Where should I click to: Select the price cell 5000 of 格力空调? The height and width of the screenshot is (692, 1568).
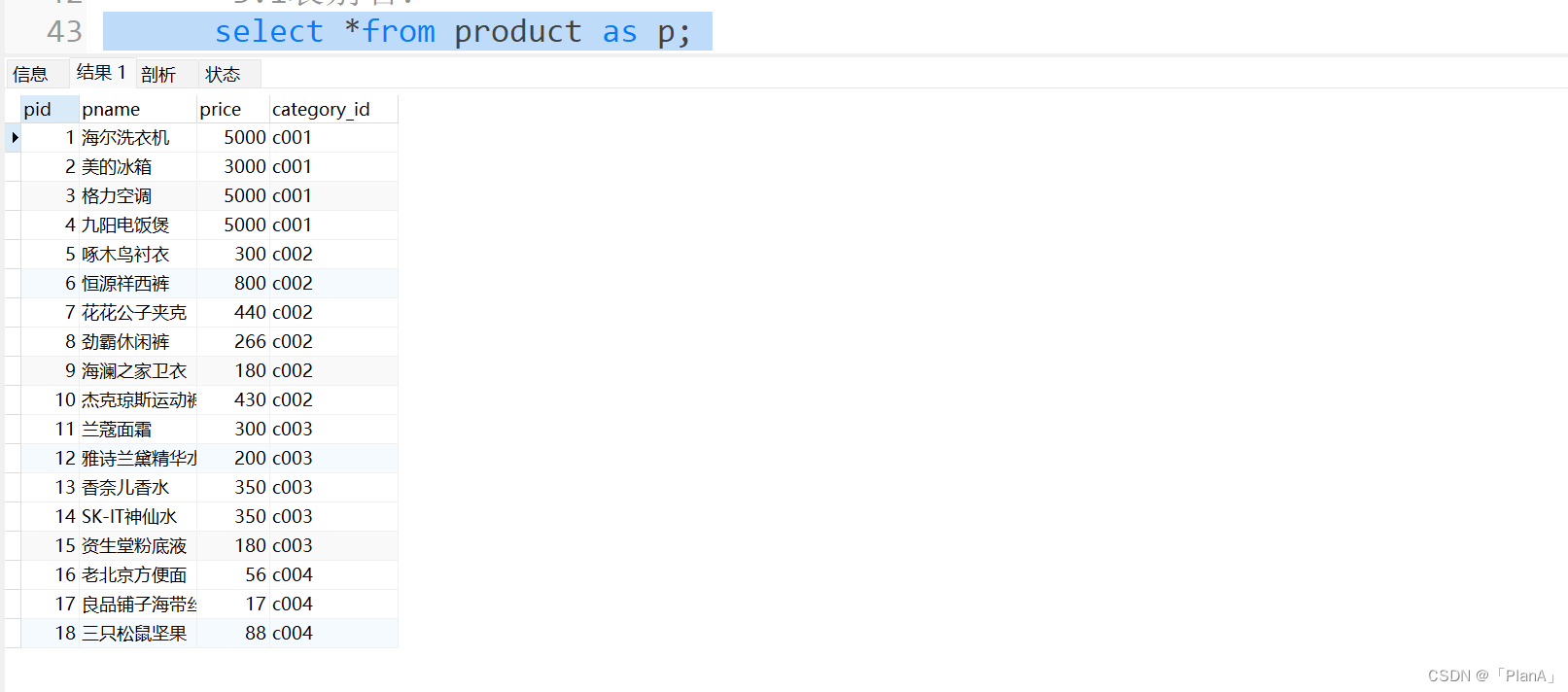(243, 195)
